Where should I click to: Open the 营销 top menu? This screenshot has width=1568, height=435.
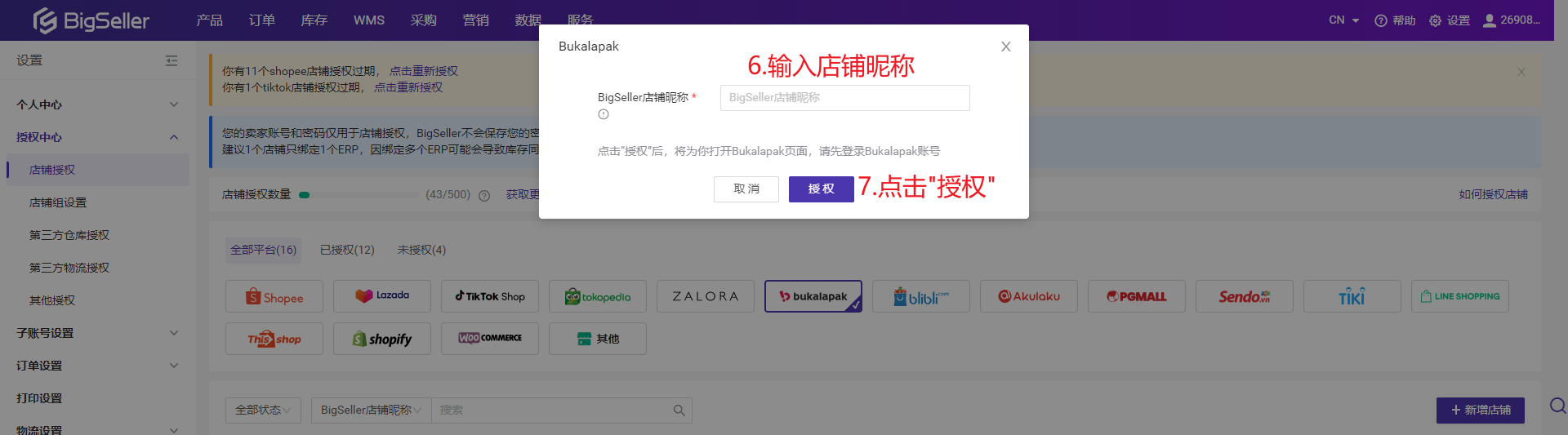click(475, 20)
